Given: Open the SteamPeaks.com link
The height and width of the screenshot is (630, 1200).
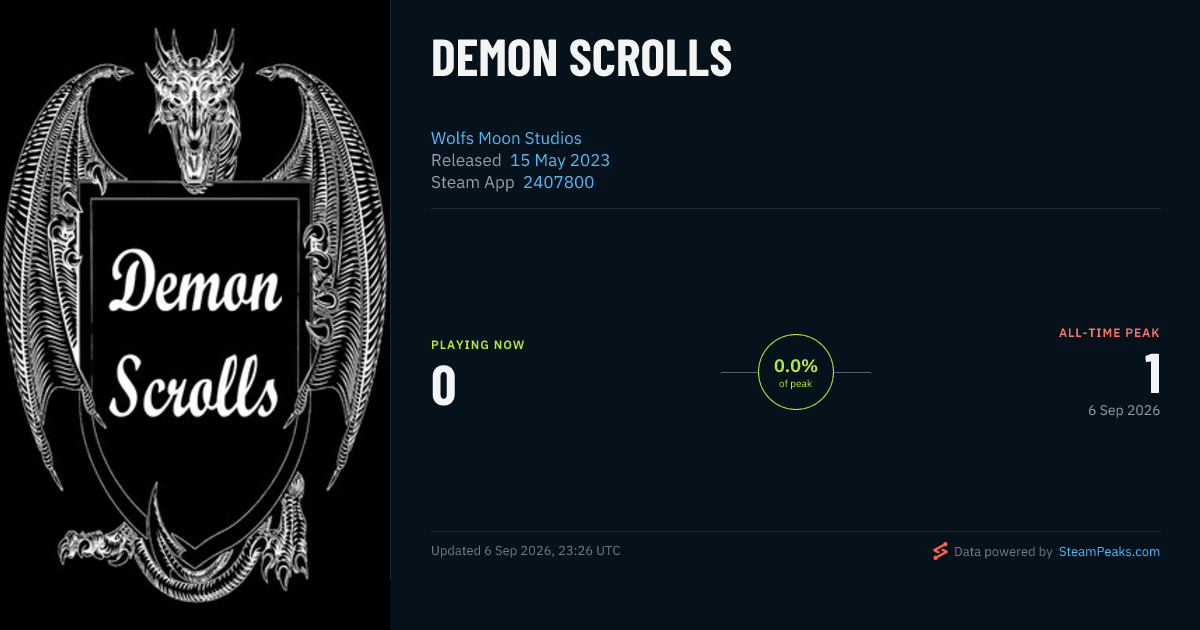Looking at the screenshot, I should click(x=1109, y=551).
